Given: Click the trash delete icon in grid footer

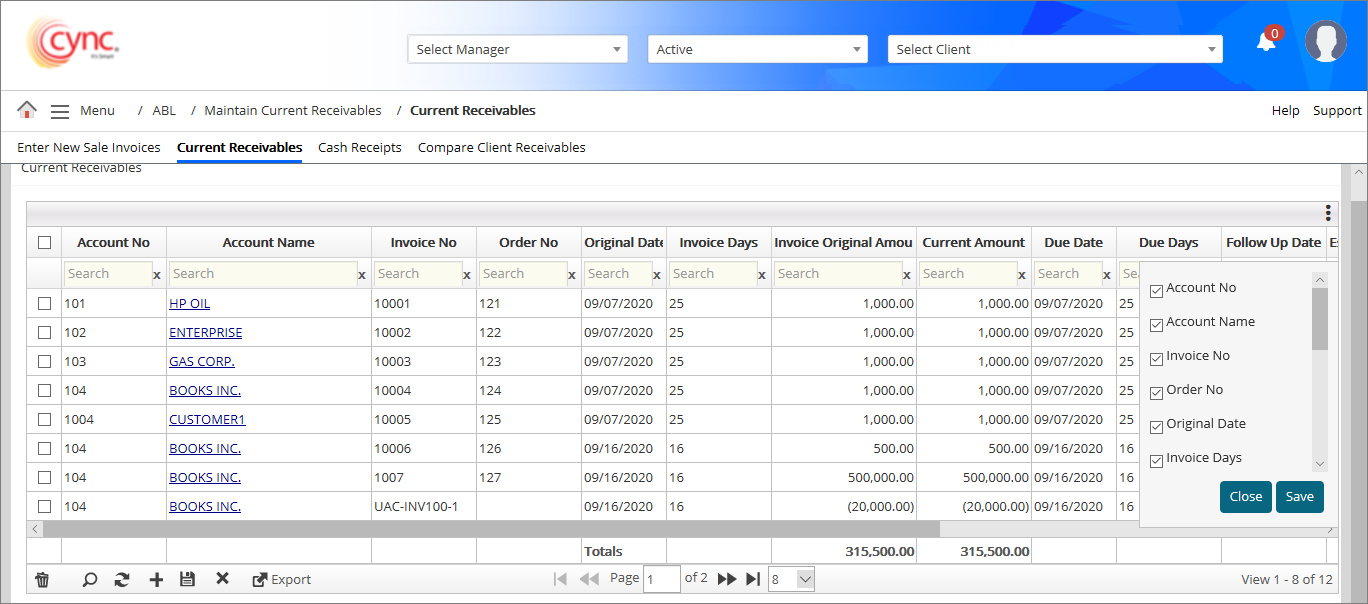Looking at the screenshot, I should 42,579.
